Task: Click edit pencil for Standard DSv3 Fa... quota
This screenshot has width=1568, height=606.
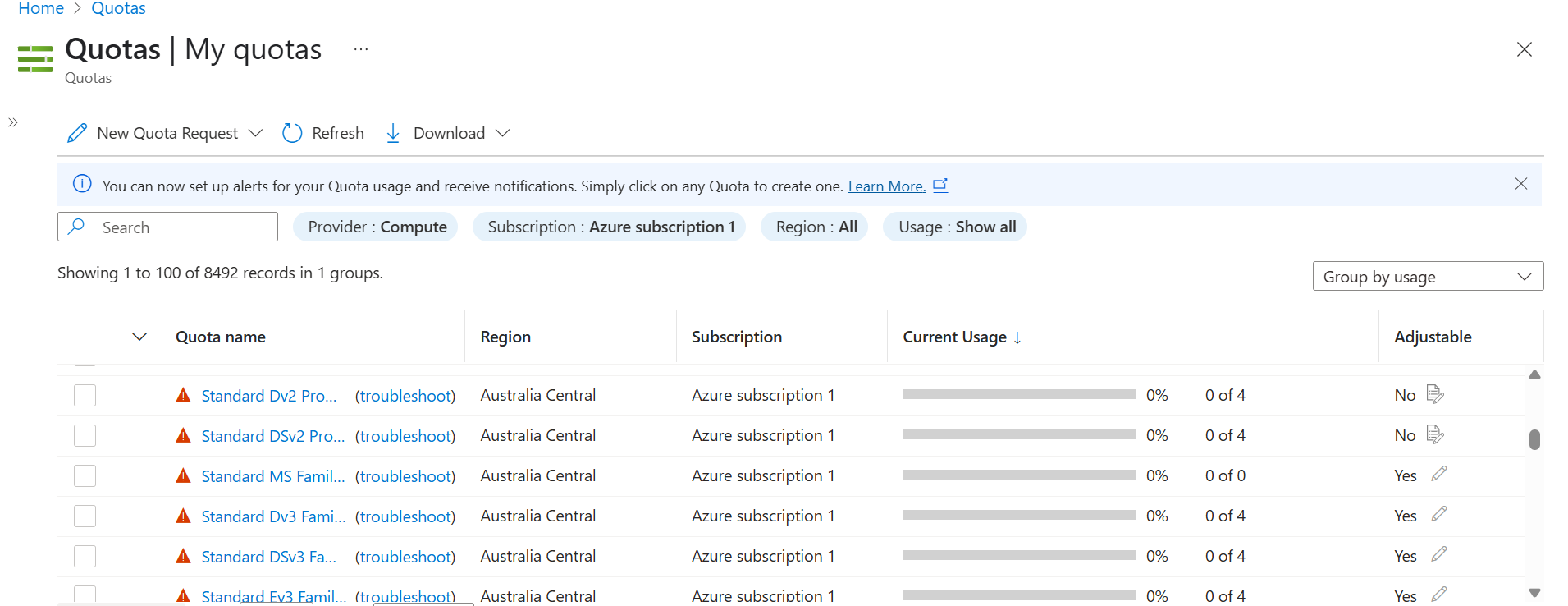Action: [1439, 554]
